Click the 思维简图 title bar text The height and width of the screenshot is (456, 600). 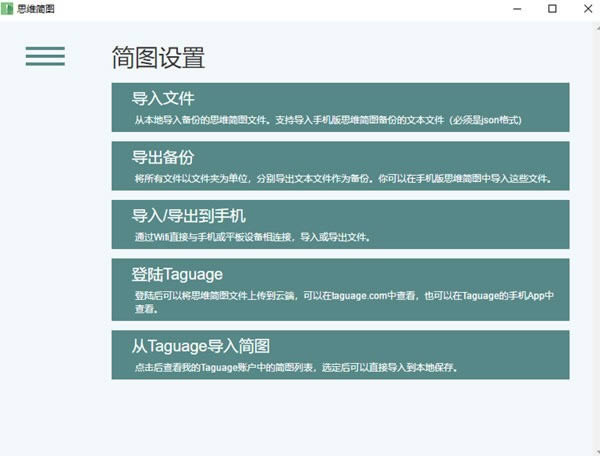click(x=37, y=8)
